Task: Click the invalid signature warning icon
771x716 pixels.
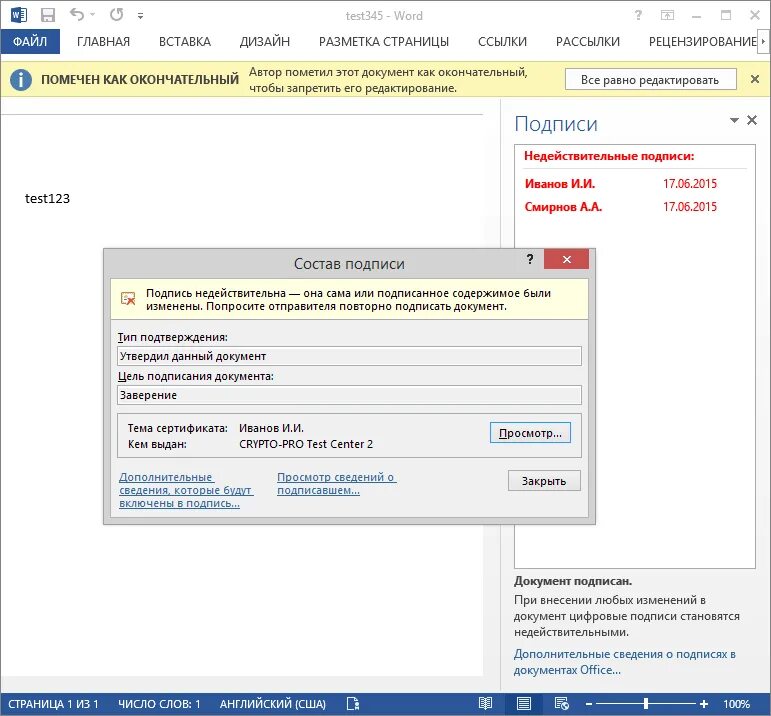Action: click(128, 298)
